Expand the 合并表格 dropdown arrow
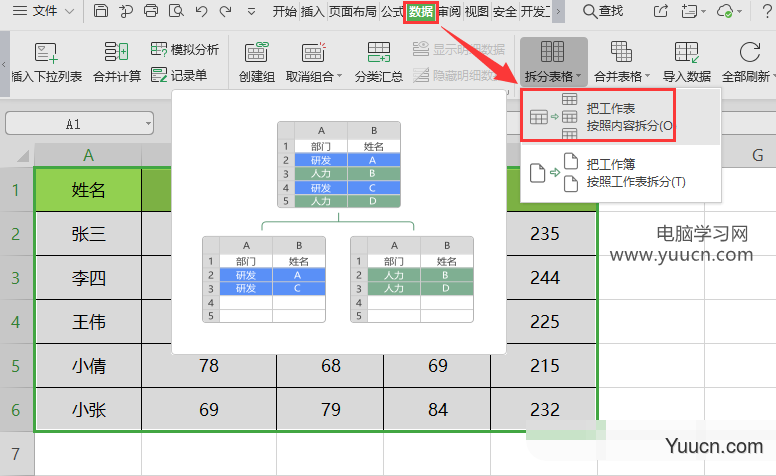 click(647, 76)
